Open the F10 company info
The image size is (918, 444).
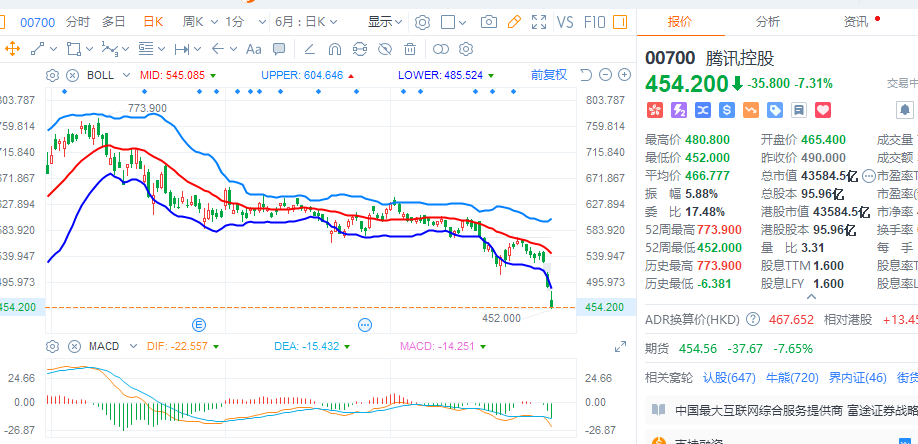pos(594,22)
